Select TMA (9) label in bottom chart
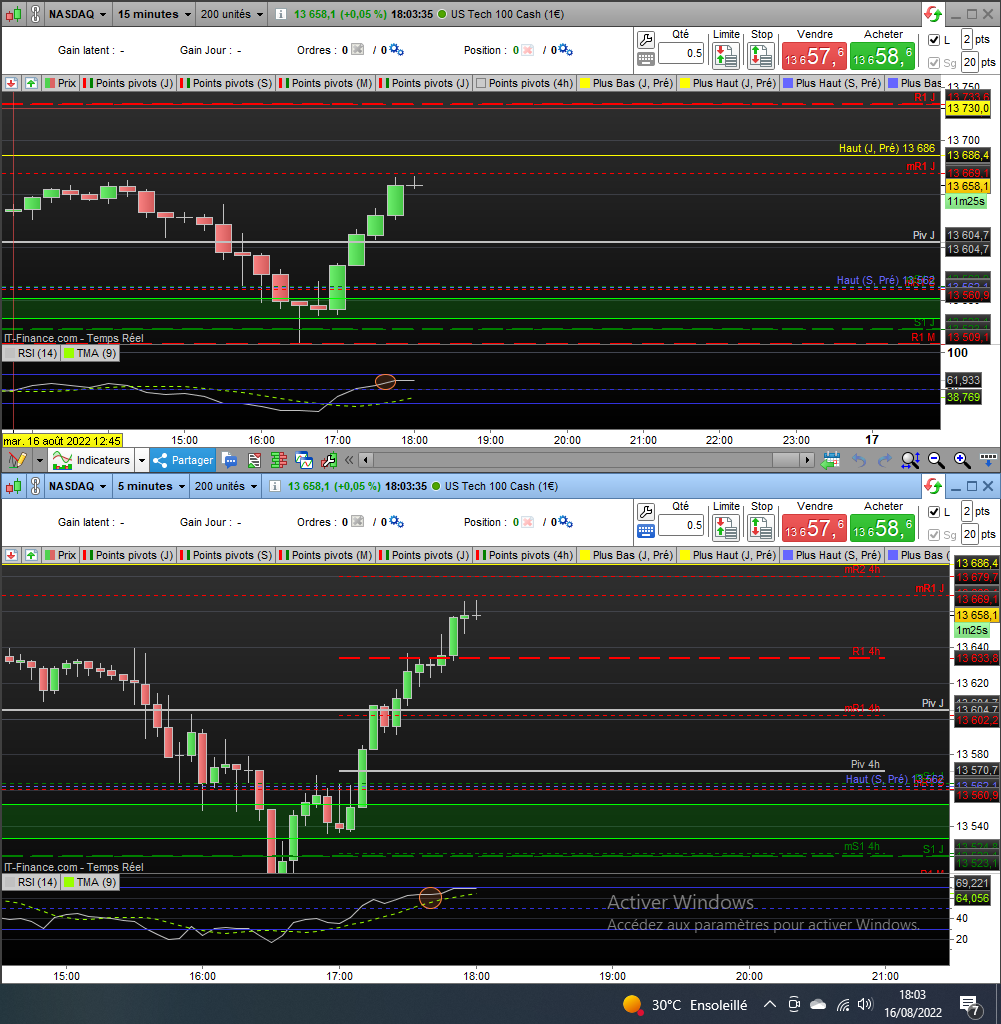Image resolution: width=1001 pixels, height=1024 pixels. 91,882
